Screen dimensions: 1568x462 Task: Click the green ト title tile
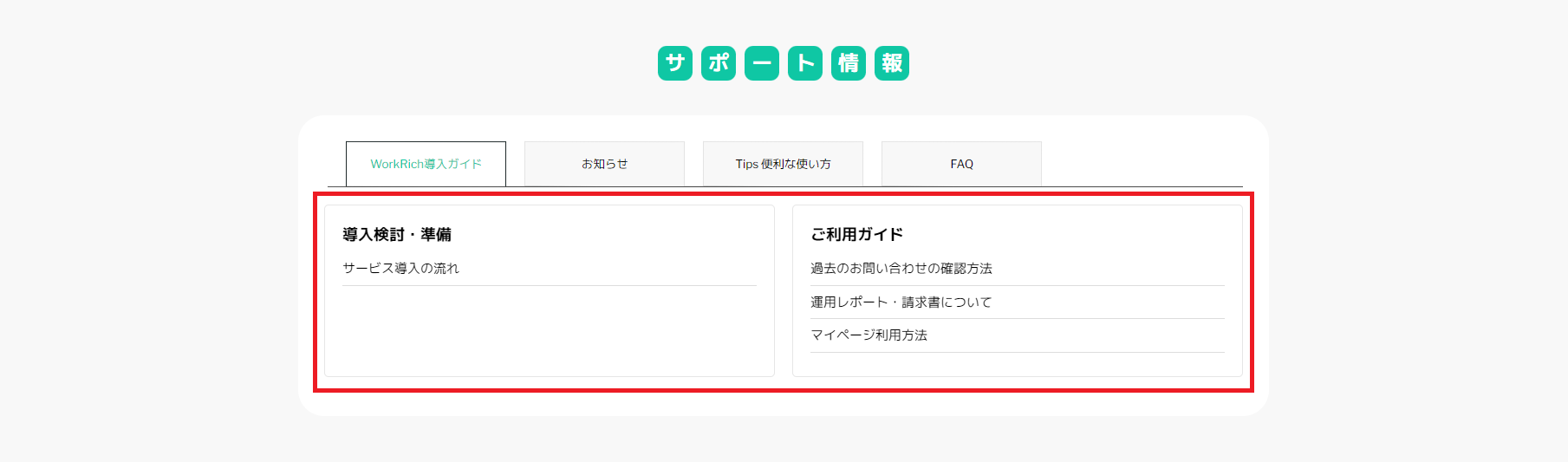point(805,63)
